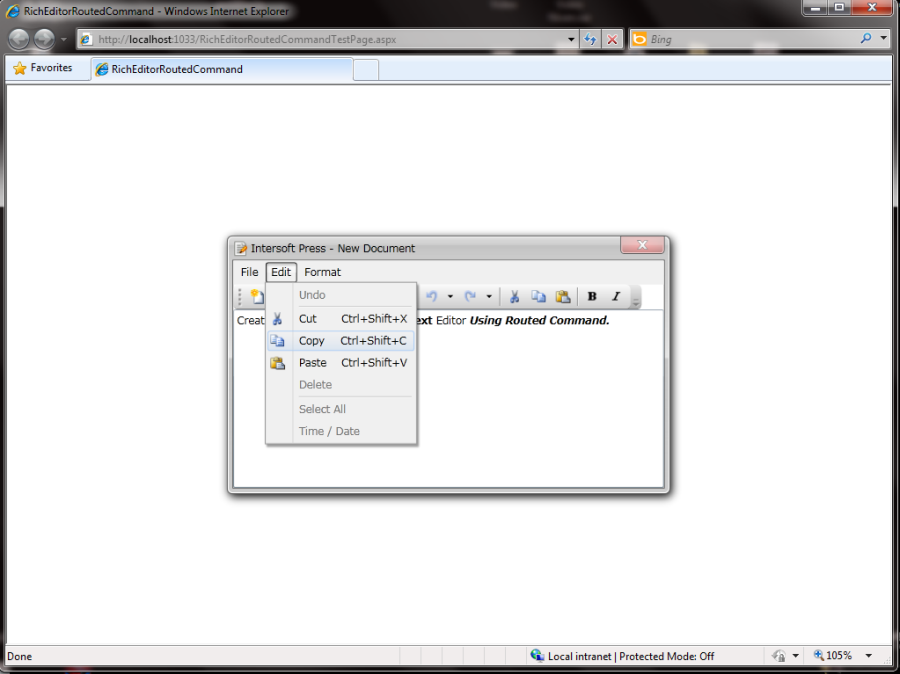Click the 'Using Routed Command.' text in editor
This screenshot has height=674, width=900.
[540, 320]
